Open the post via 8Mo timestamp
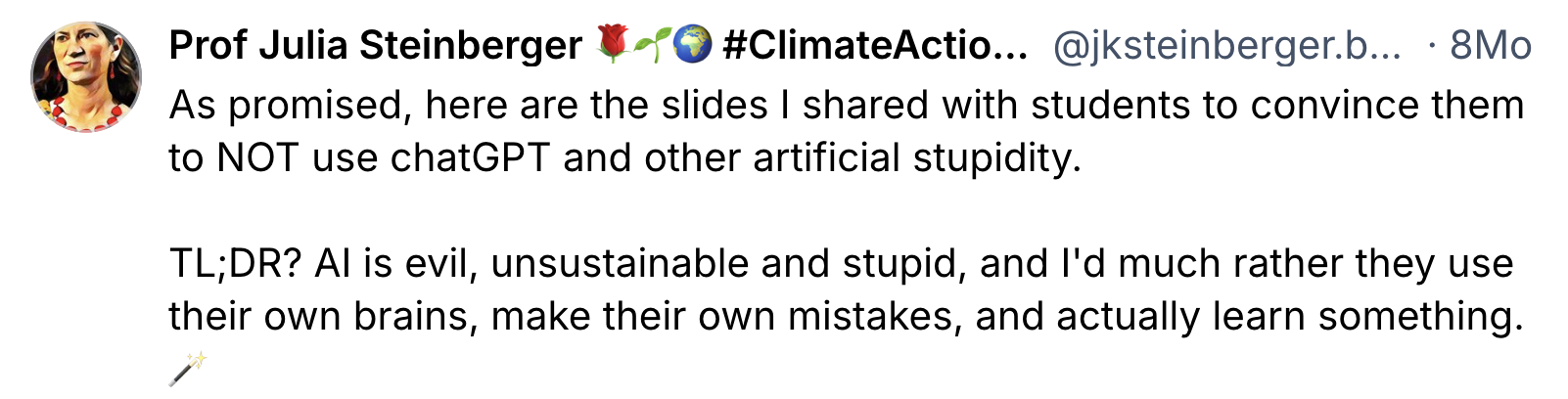Image resolution: width=1568 pixels, height=399 pixels. point(1491,45)
